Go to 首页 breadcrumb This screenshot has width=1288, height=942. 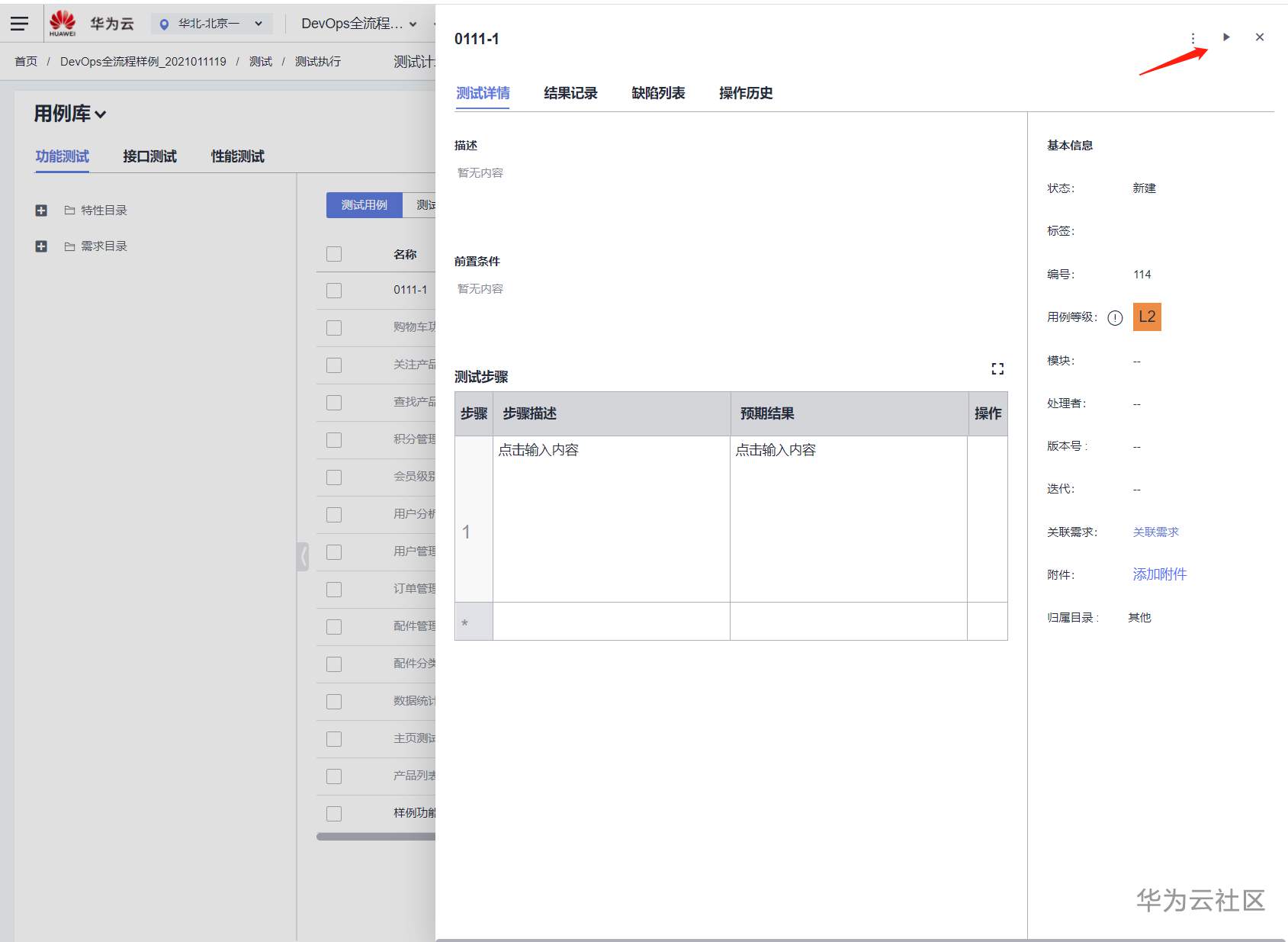26,62
